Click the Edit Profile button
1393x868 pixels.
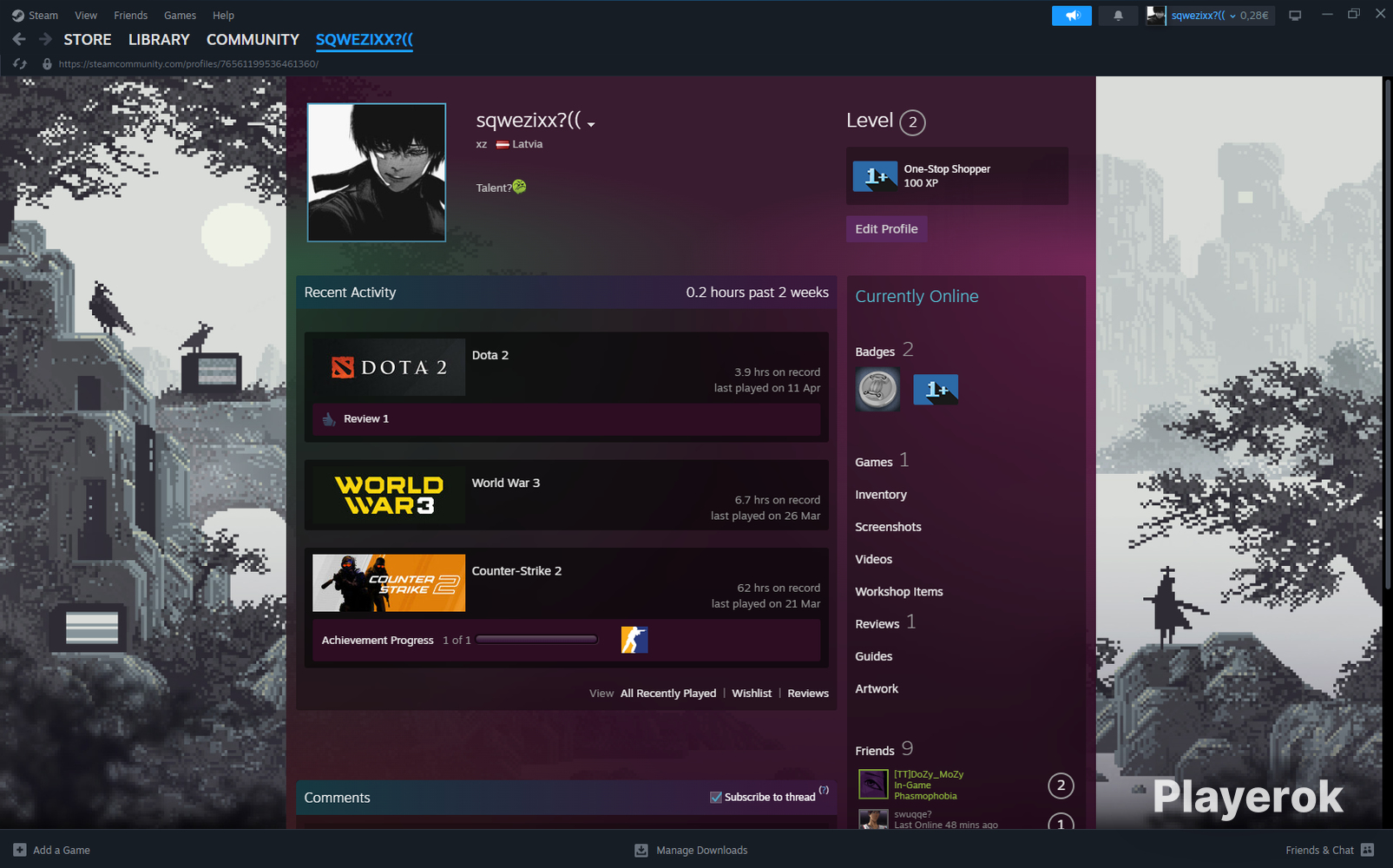[x=886, y=229]
